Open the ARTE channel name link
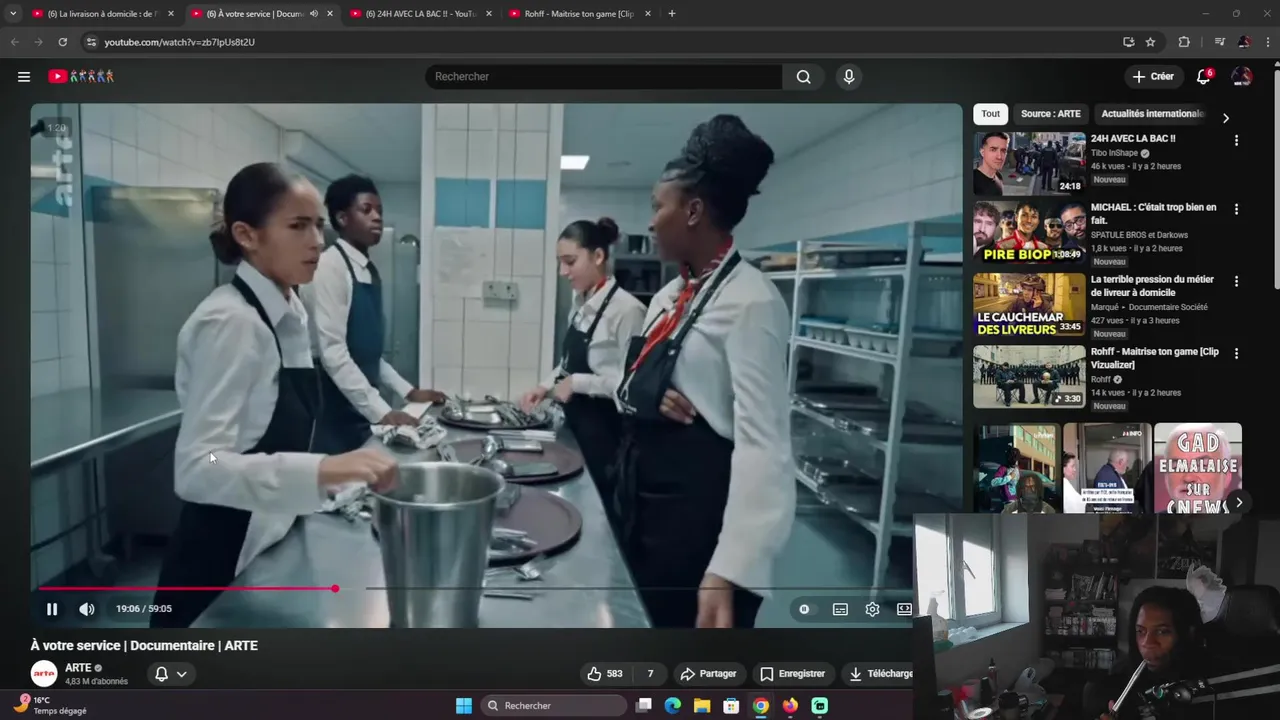Screen dimensions: 1280x720 click(x=78, y=668)
